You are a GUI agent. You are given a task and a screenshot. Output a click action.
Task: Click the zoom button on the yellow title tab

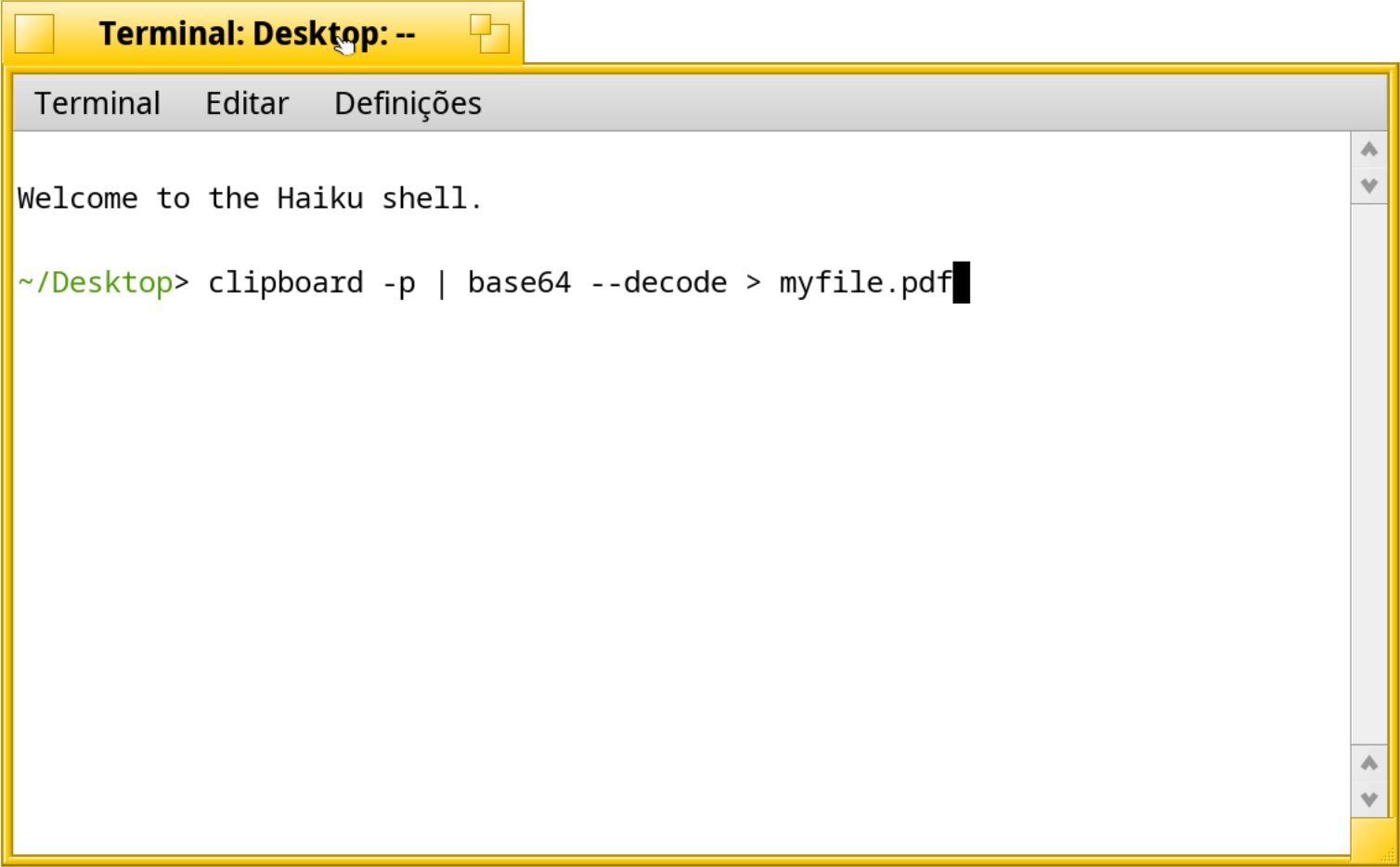[x=489, y=34]
